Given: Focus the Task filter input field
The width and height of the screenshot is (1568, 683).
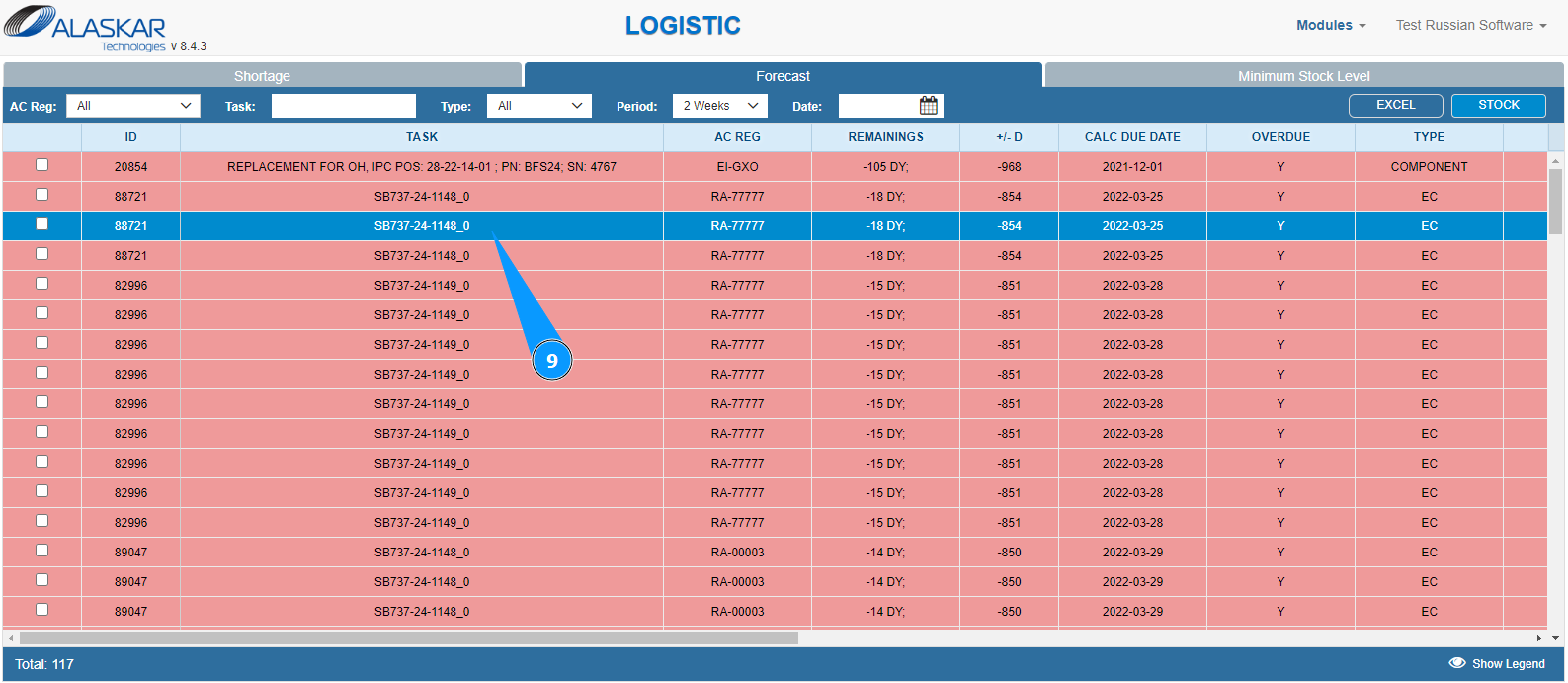Looking at the screenshot, I should click(x=344, y=106).
